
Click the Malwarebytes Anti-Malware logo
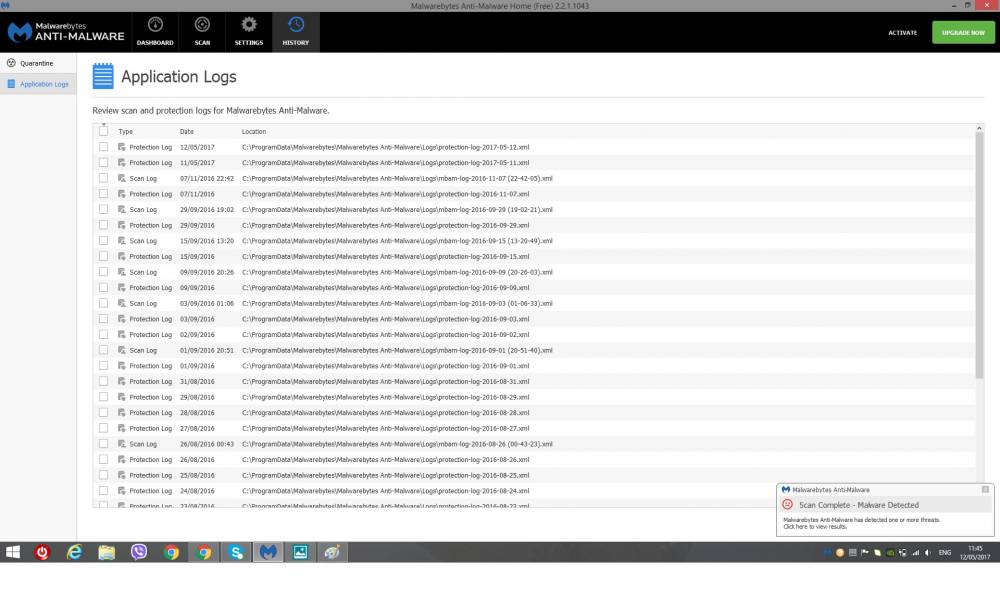(66, 32)
